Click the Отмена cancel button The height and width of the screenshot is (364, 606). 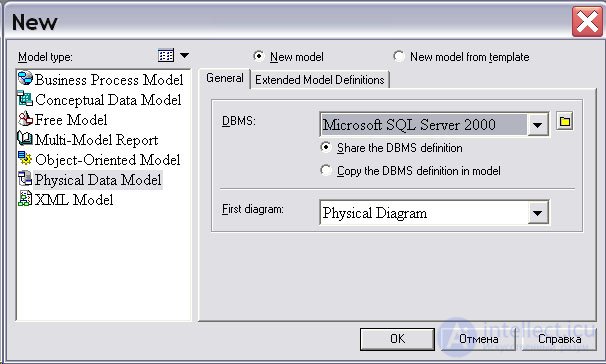point(478,339)
